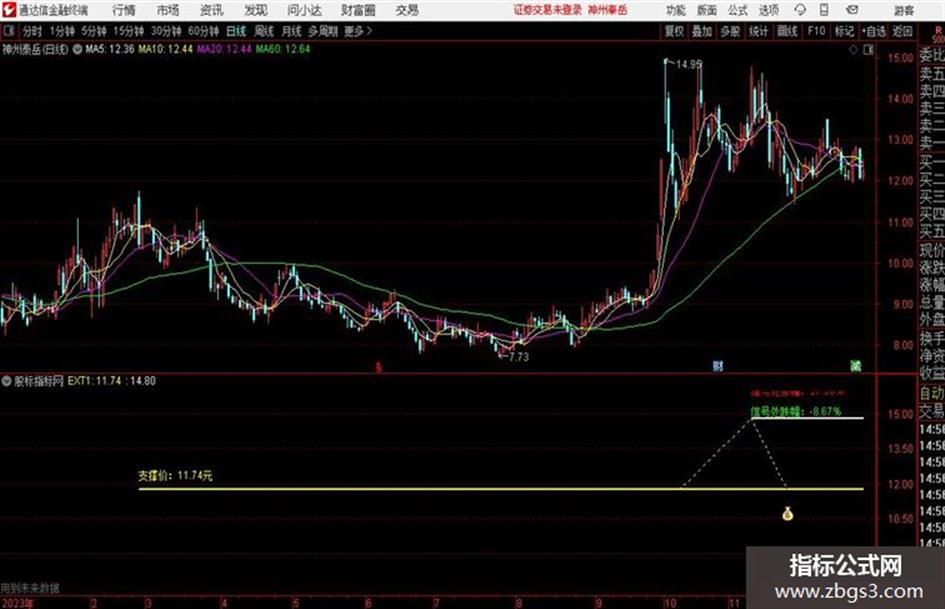Switch to 分时 period tab

pos(33,31)
